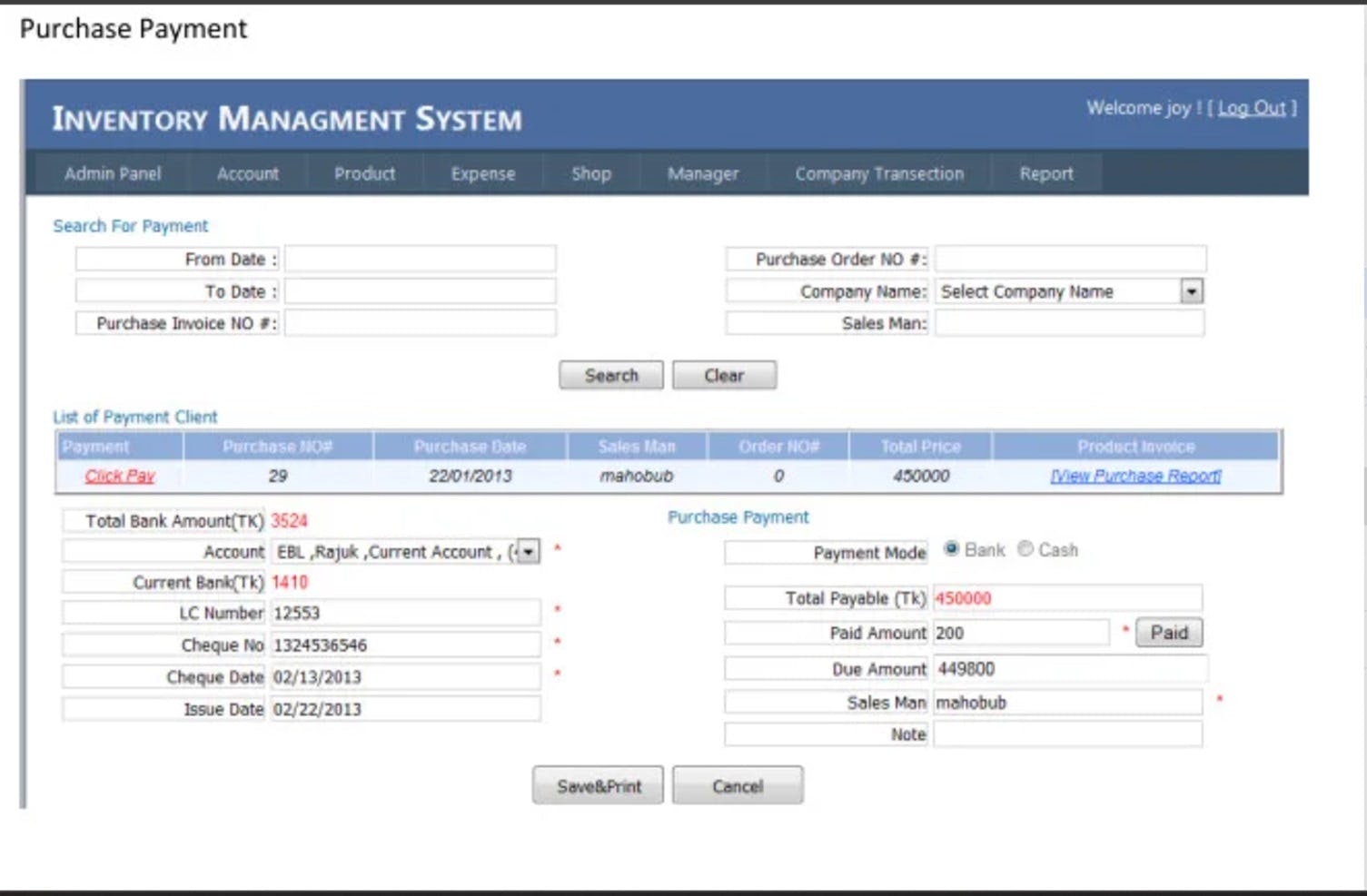
Task: Click the Log Out link
Action: click(1252, 107)
